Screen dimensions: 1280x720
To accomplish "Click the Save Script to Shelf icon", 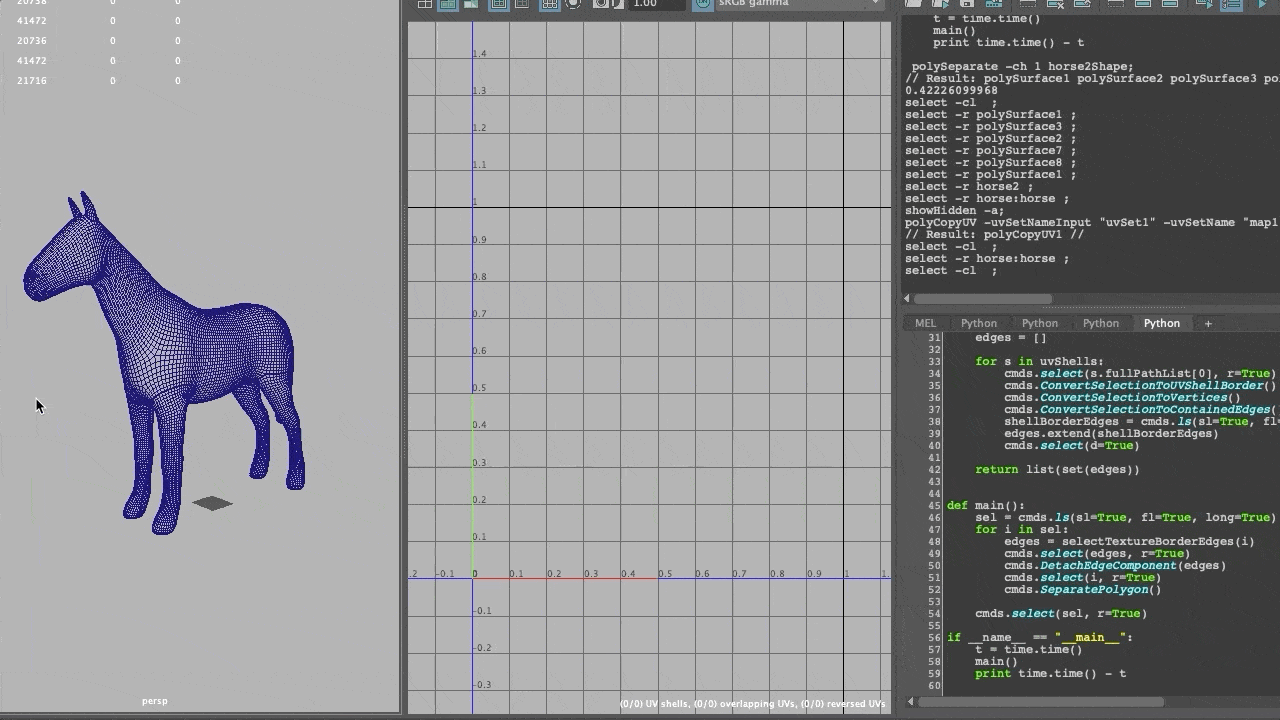I will [994, 4].
